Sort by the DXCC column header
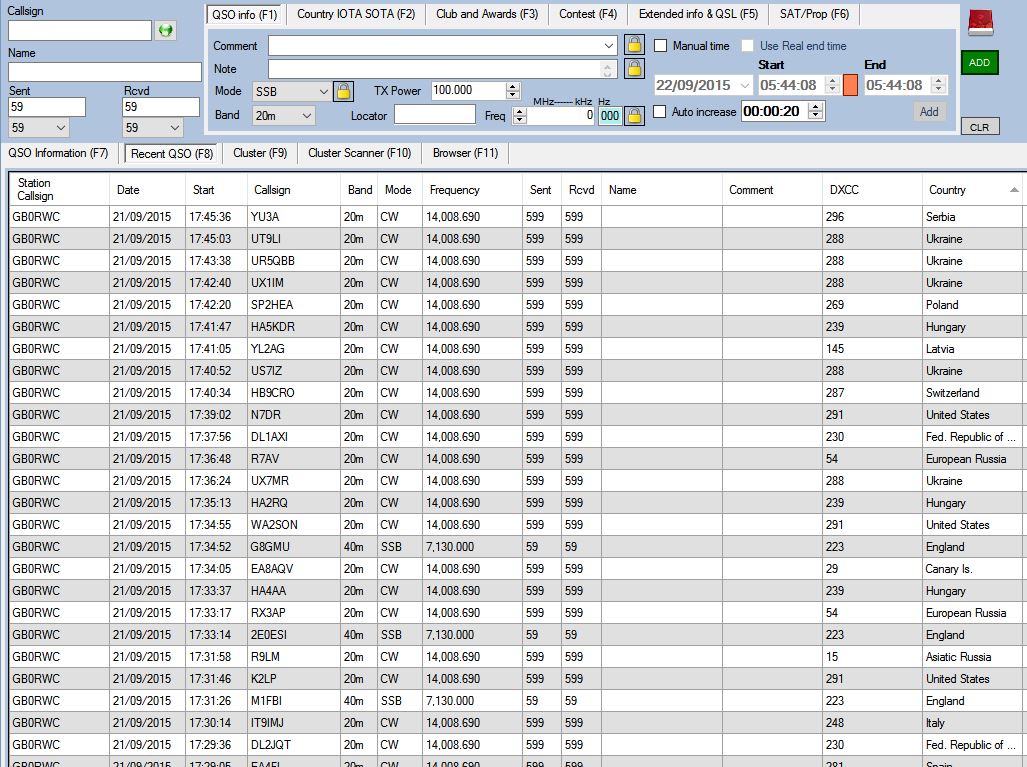Image resolution: width=1027 pixels, height=767 pixels. pyautogui.click(x=872, y=190)
